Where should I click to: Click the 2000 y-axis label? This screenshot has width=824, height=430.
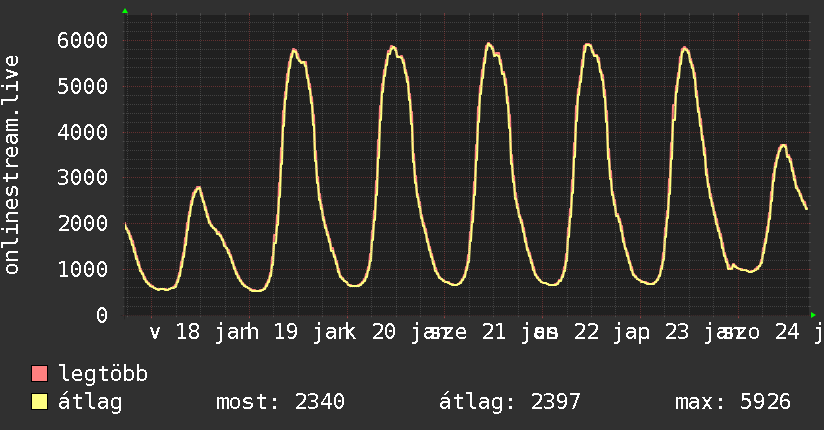coord(83,223)
